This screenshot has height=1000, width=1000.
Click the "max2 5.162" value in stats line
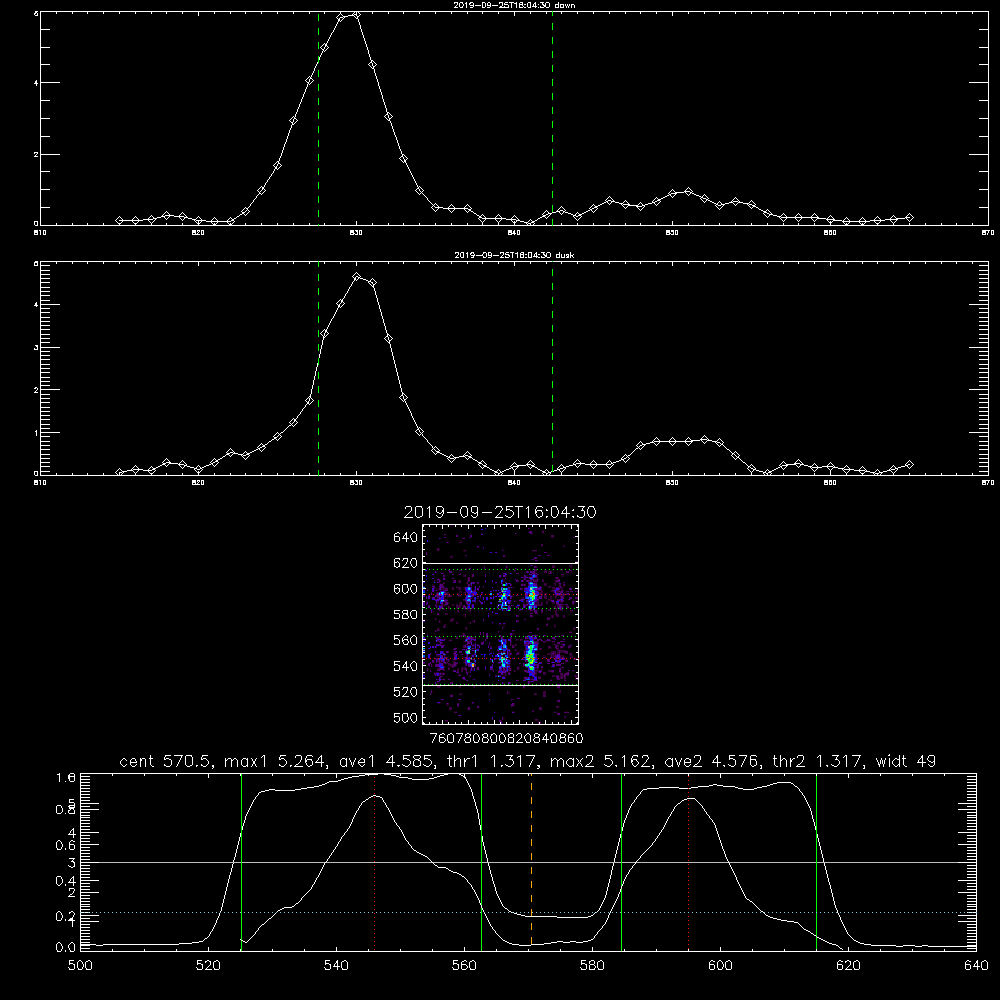click(x=600, y=761)
